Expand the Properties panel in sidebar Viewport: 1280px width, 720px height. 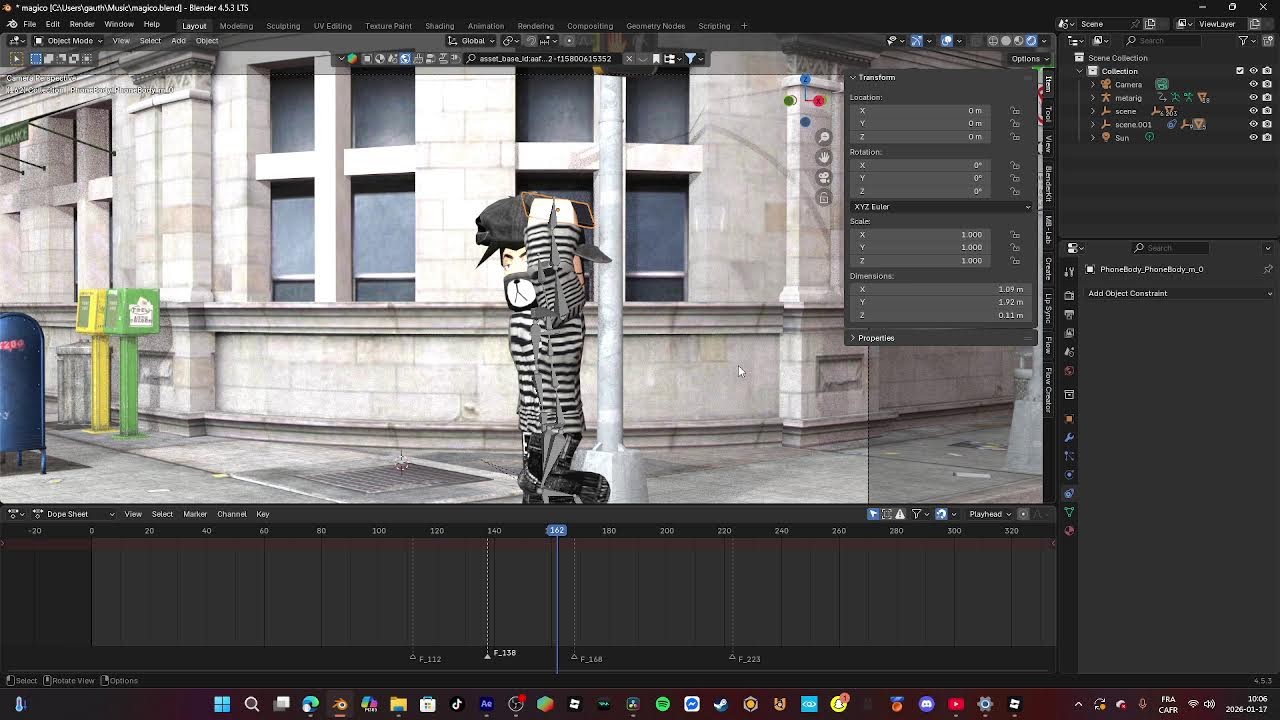[853, 338]
